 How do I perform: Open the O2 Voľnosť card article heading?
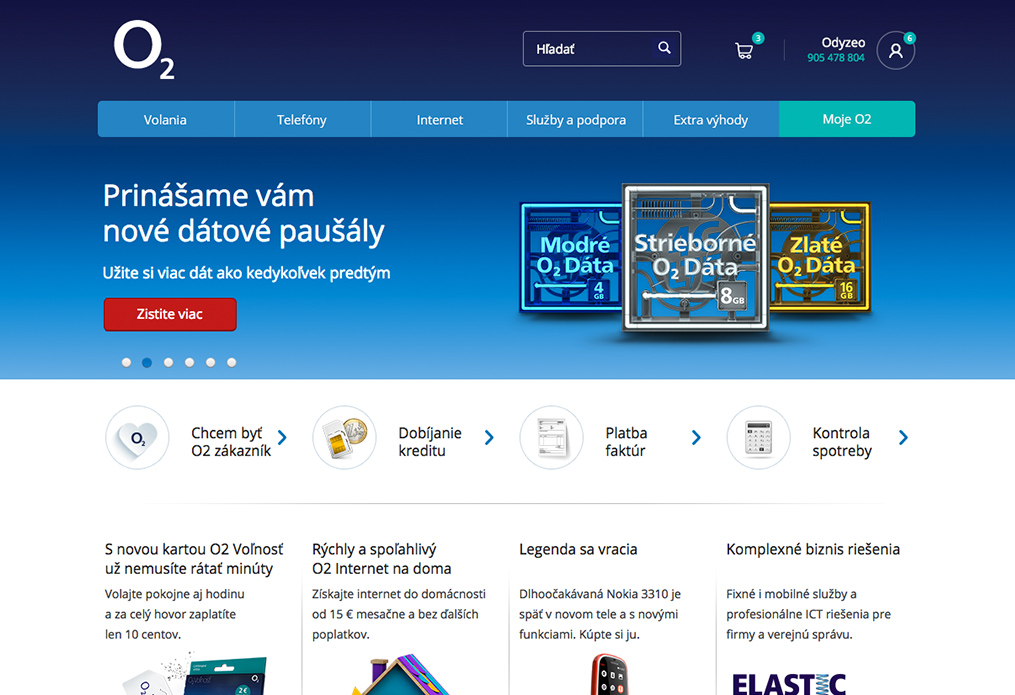194,559
